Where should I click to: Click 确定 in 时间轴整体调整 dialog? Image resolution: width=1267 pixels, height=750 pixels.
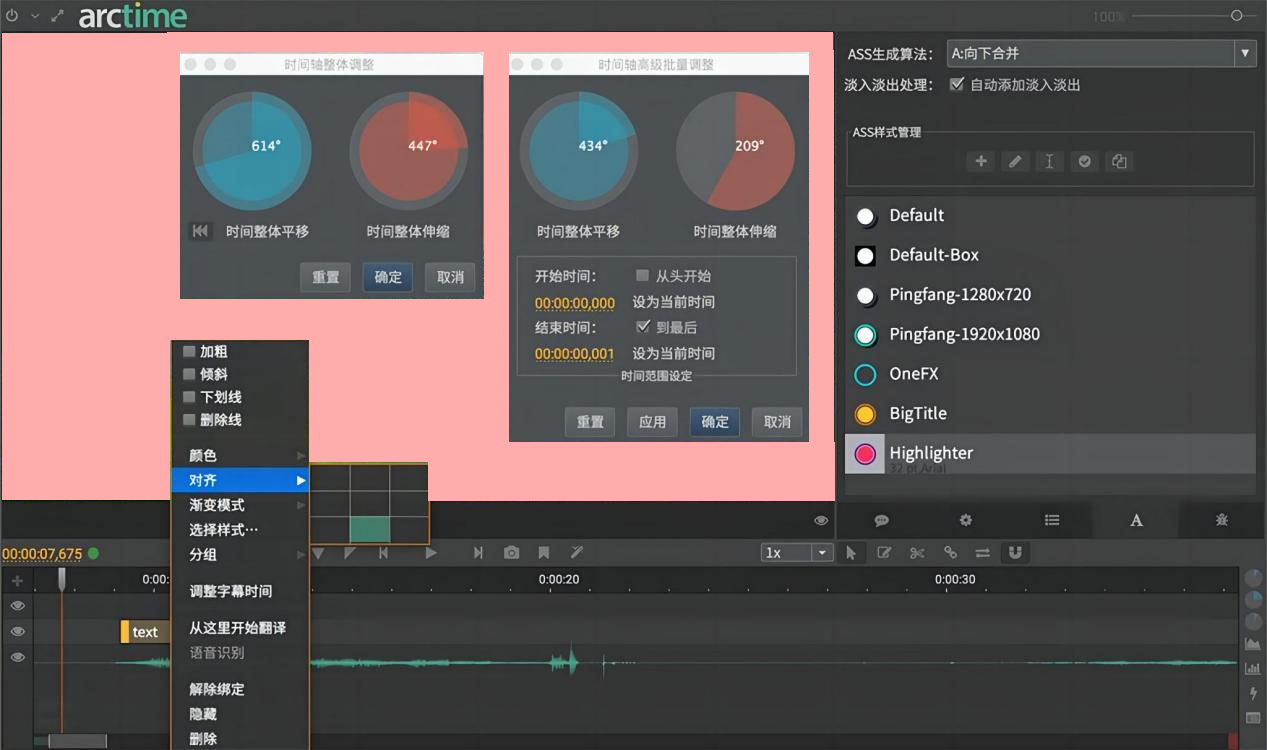coord(388,277)
